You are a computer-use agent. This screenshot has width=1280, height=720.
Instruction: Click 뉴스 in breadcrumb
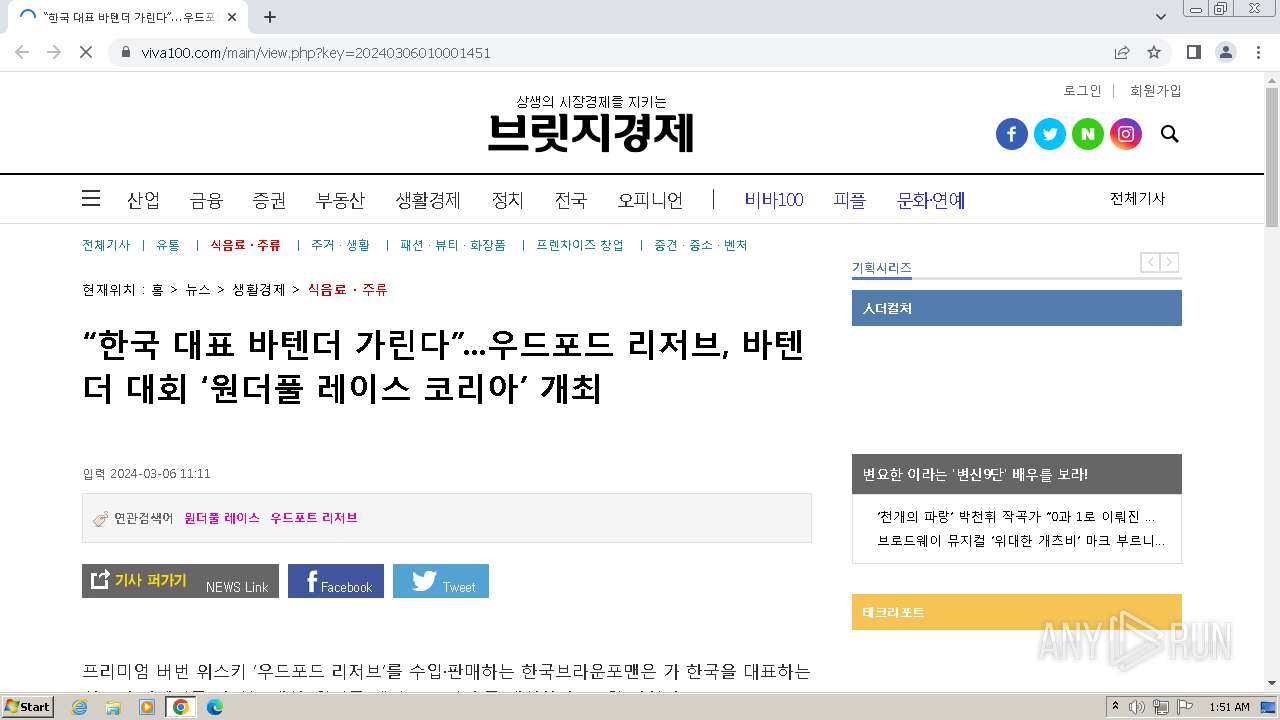click(x=198, y=289)
